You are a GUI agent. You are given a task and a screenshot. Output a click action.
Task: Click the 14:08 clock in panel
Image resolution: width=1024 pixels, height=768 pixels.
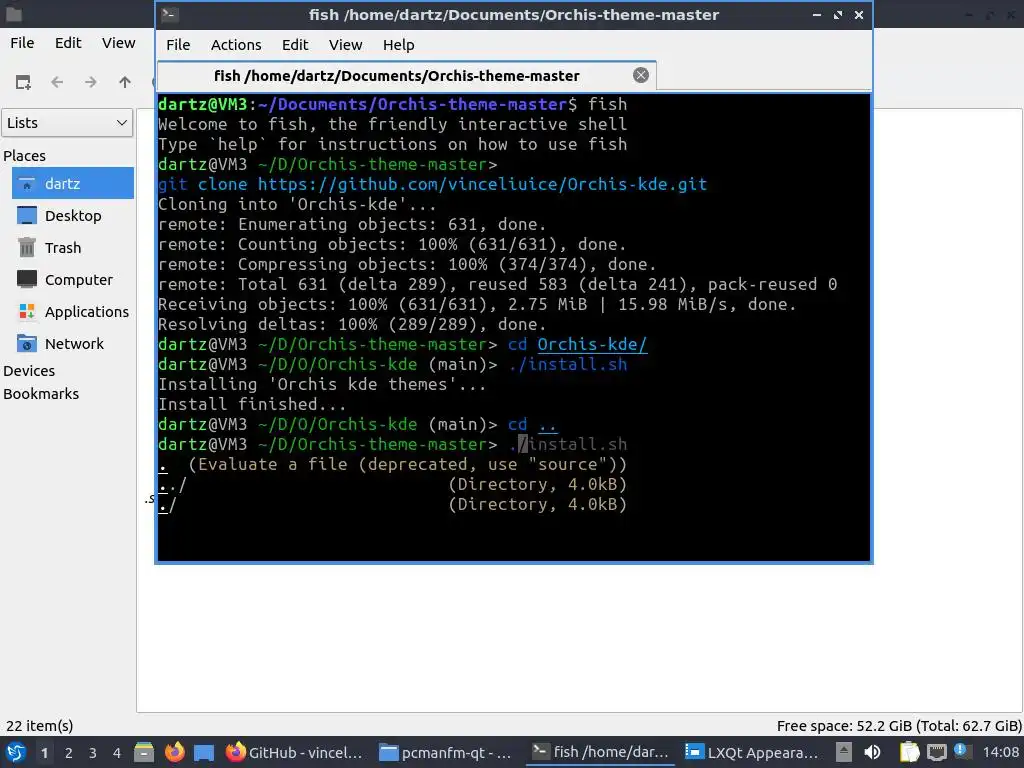tap(1000, 753)
